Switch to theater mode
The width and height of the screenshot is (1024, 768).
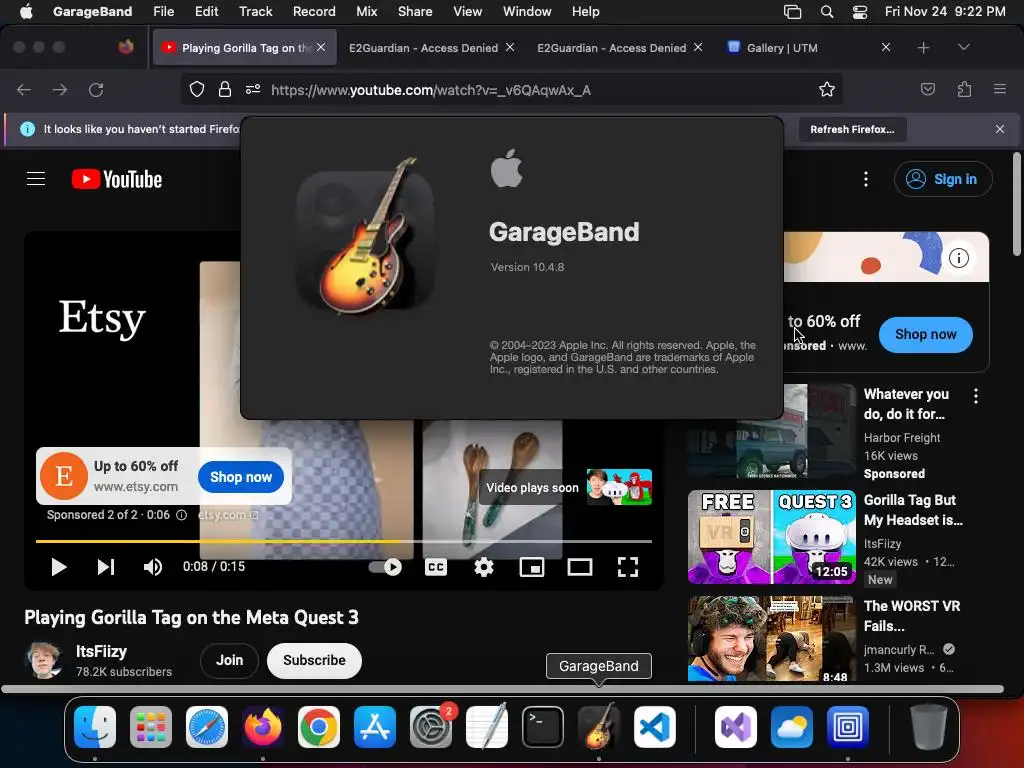[580, 567]
